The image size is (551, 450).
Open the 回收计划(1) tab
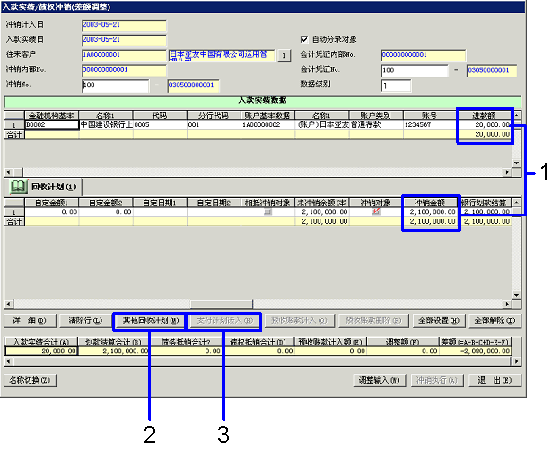(x=45, y=187)
